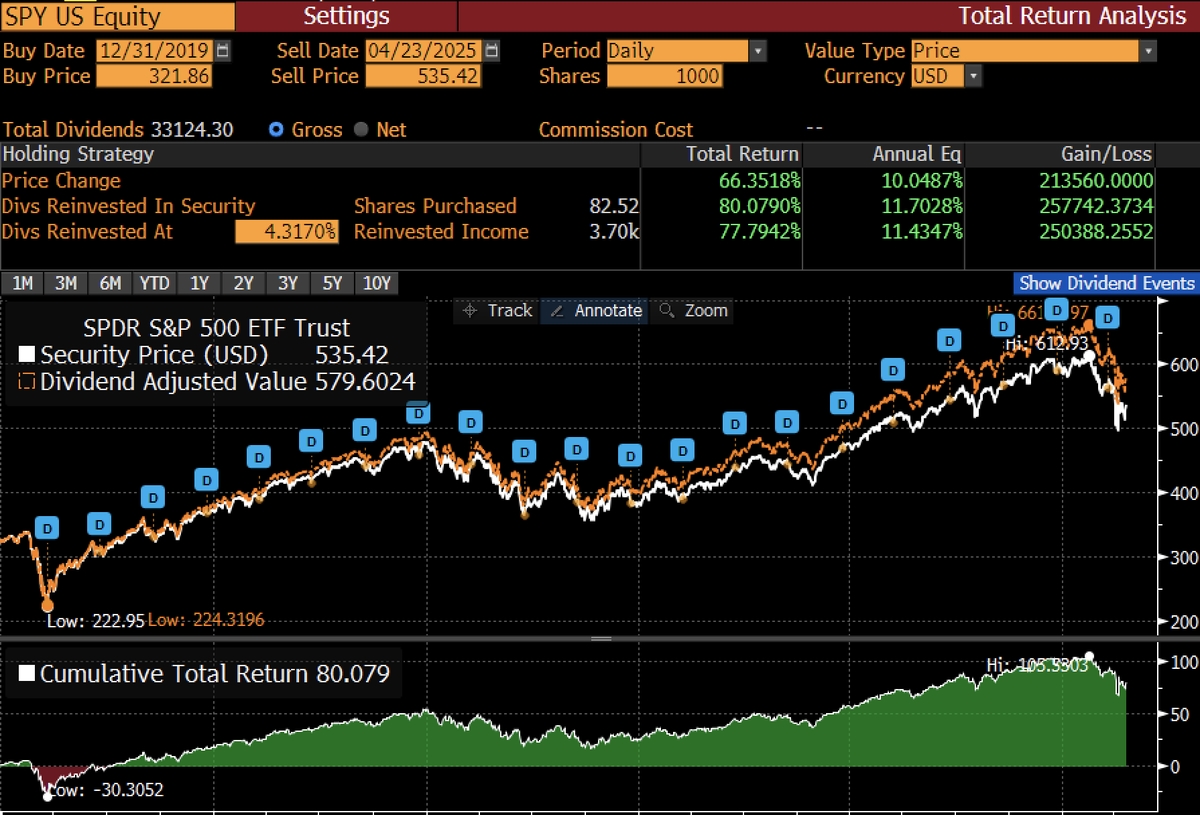
Task: Click the 11.7028% annual equivalent value
Action: pyautogui.click(x=922, y=206)
